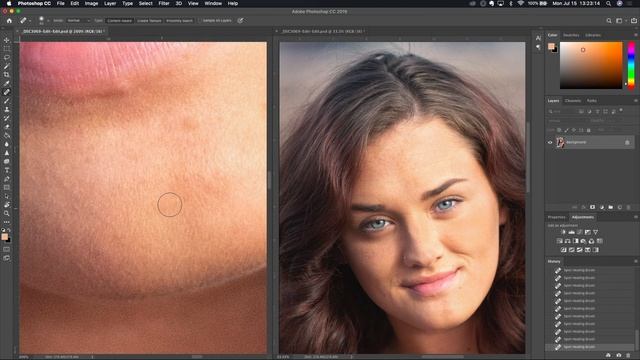The image size is (640, 360).
Task: Open the search icon in options bar
Action: (609, 20)
